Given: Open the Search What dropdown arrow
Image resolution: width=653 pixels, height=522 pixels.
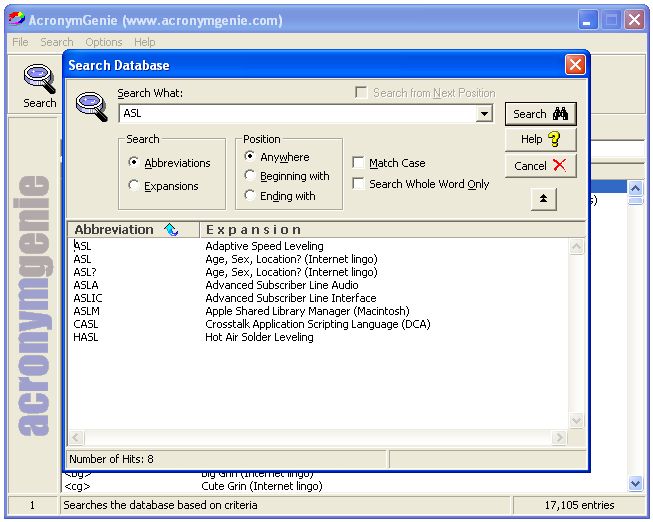Looking at the screenshot, I should (484, 113).
